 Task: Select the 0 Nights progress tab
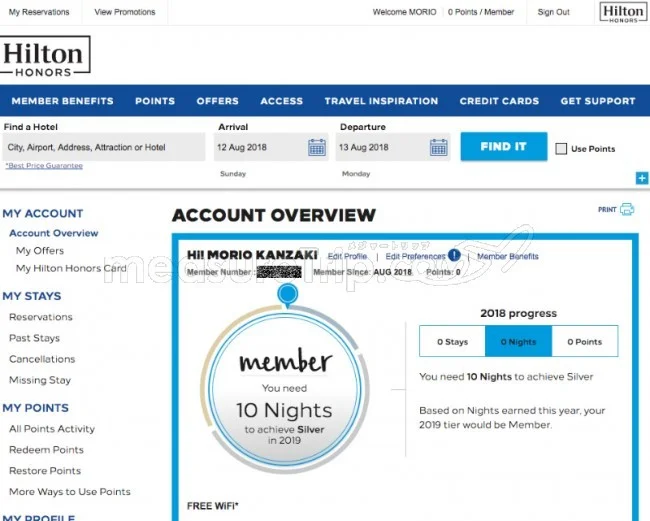[x=519, y=342]
